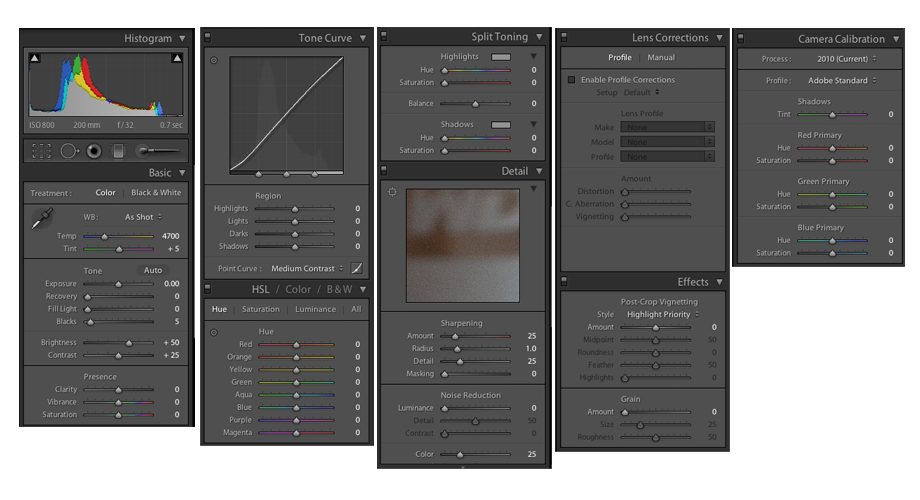Collapse the Histogram panel

tap(182, 38)
